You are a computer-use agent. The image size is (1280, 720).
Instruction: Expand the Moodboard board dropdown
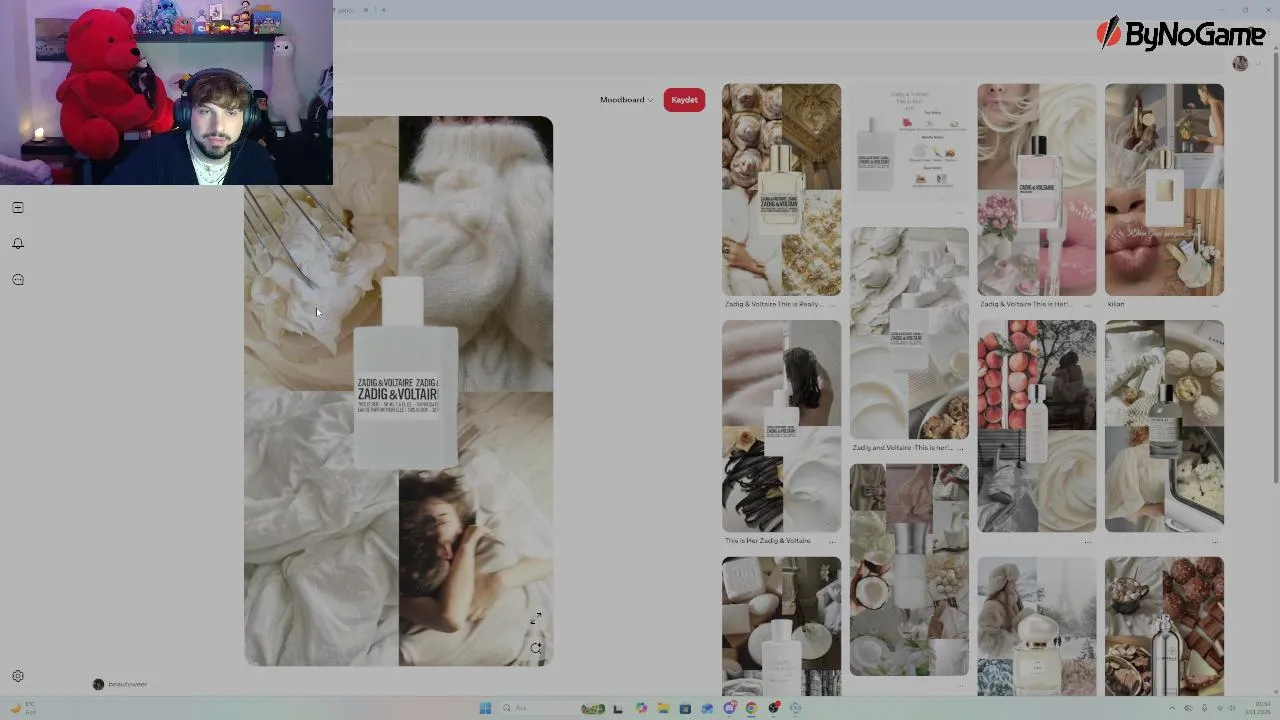[626, 100]
